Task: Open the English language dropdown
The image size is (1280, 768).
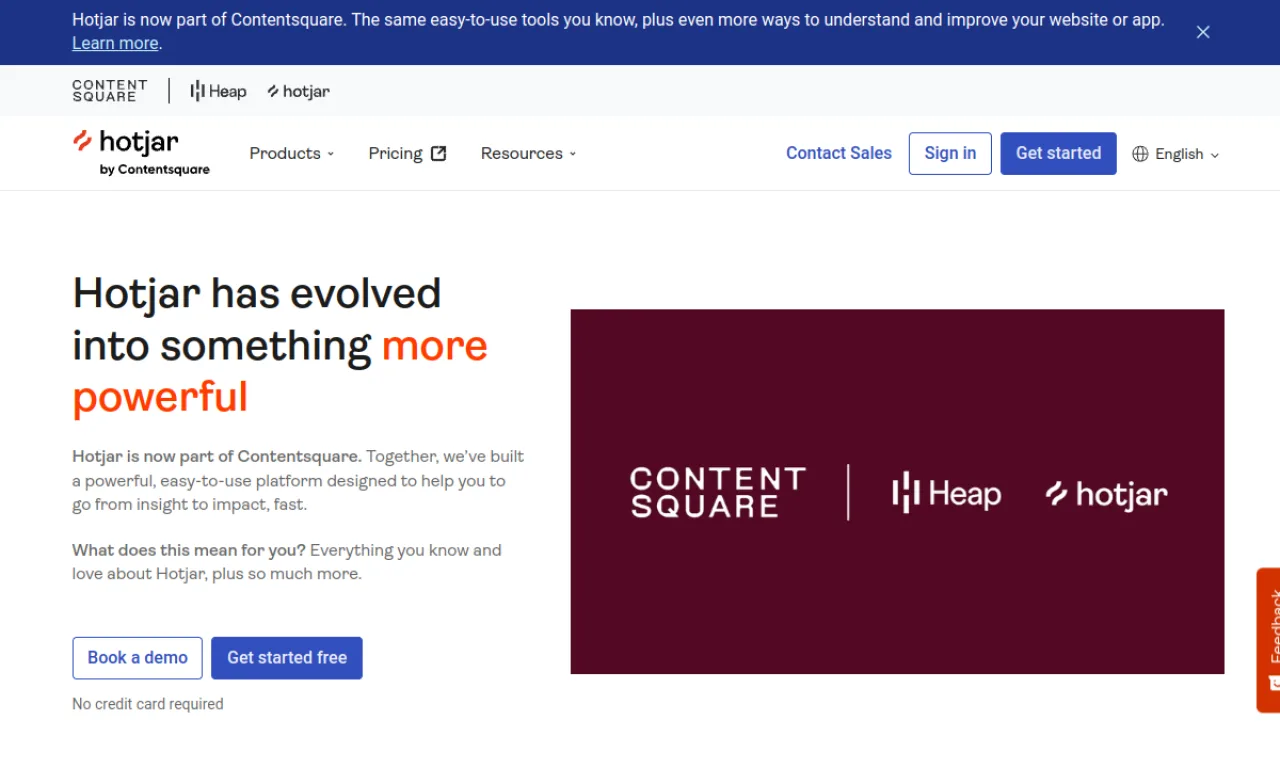Action: [1176, 154]
